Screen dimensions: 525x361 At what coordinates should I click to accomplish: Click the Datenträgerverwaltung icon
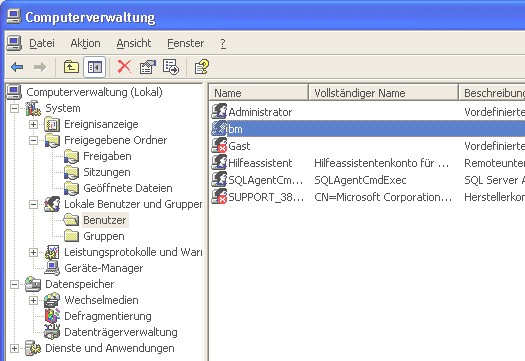(52, 332)
